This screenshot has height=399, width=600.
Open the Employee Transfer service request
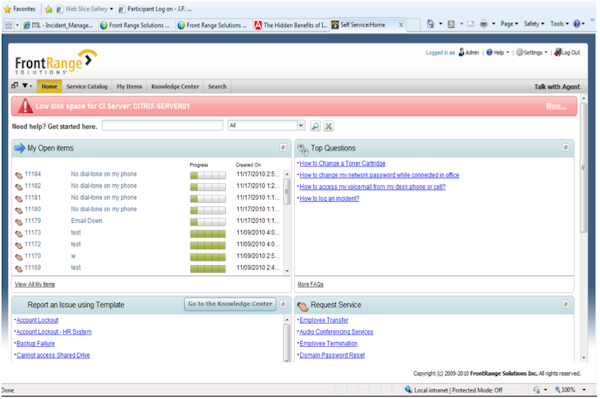[324, 320]
